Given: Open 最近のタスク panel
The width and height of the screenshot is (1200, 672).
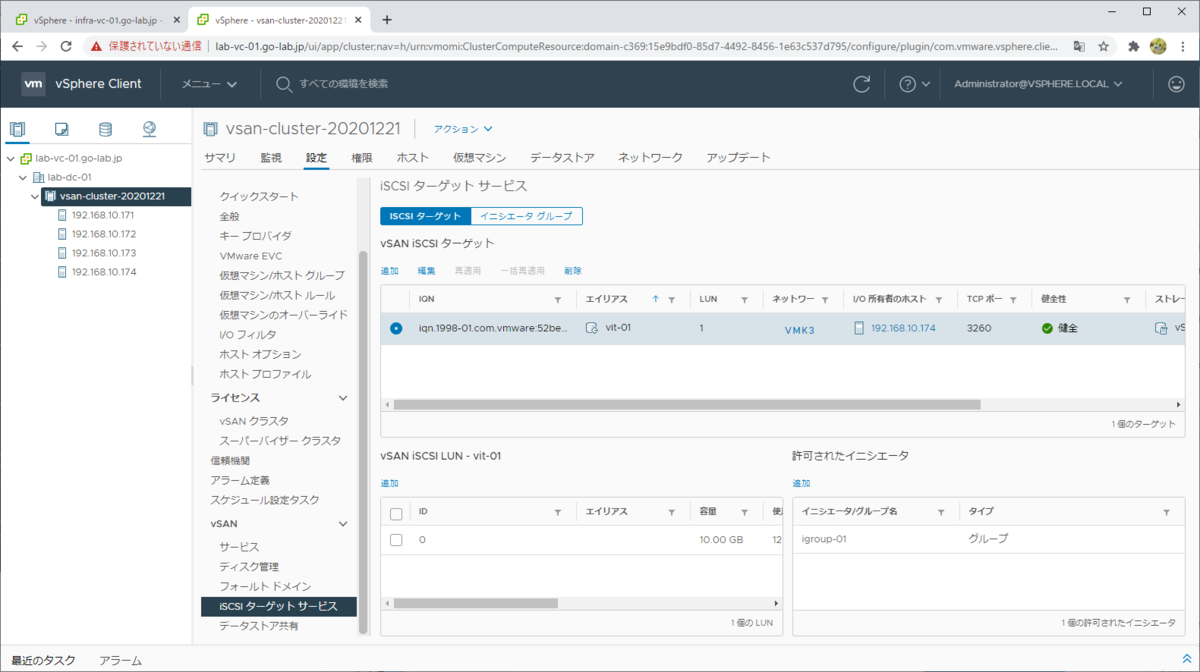Looking at the screenshot, I should click(x=43, y=661).
